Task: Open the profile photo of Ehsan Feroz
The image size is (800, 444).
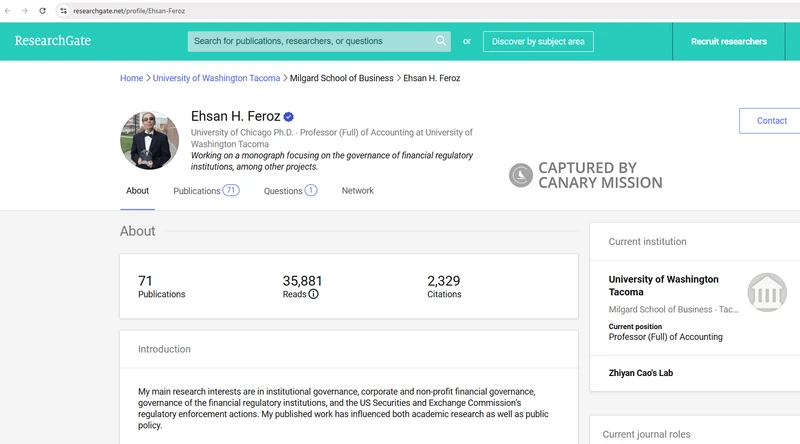Action: point(149,140)
